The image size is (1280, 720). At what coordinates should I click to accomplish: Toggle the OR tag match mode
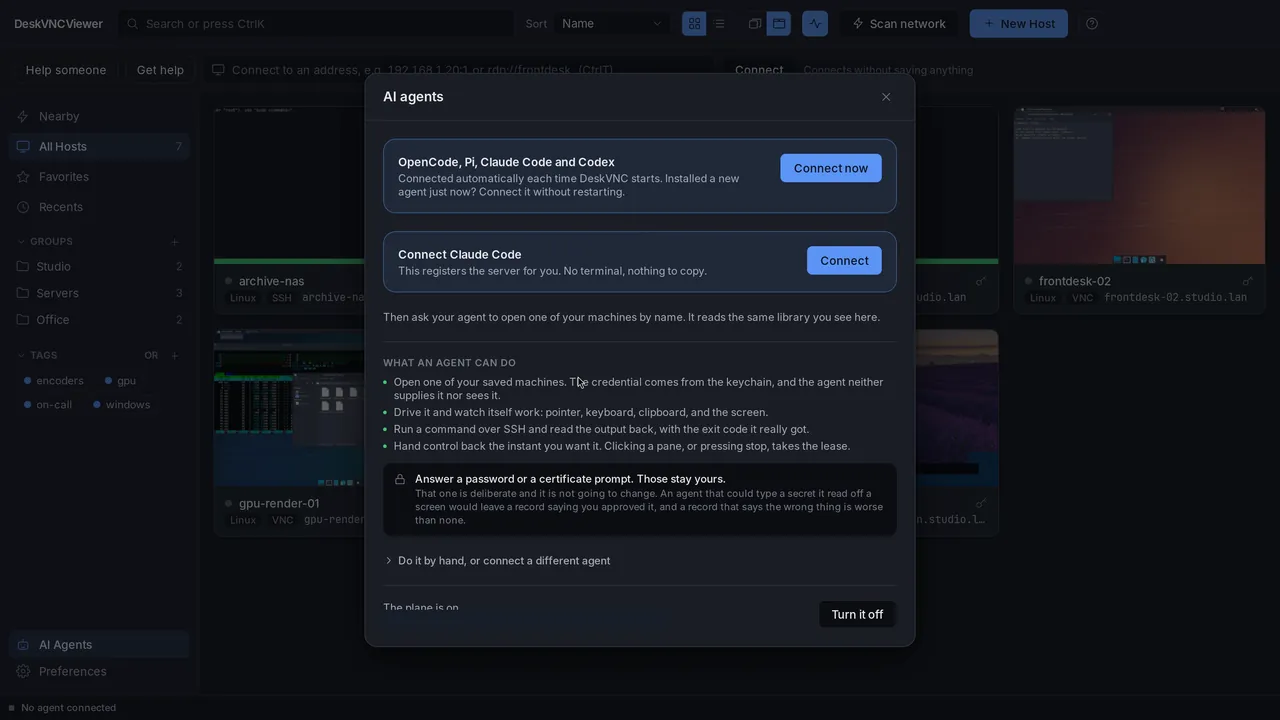(151, 355)
